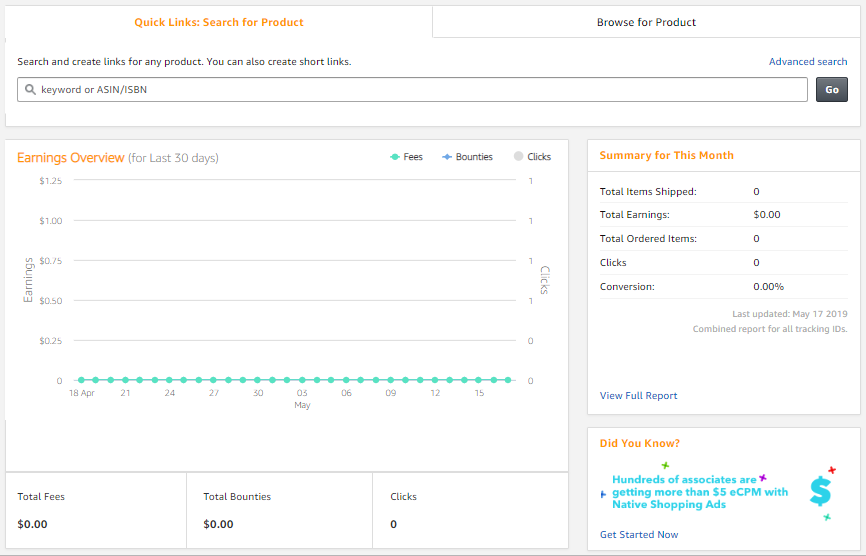
Task: Toggle the Clicks series in chart legend
Action: [x=532, y=157]
